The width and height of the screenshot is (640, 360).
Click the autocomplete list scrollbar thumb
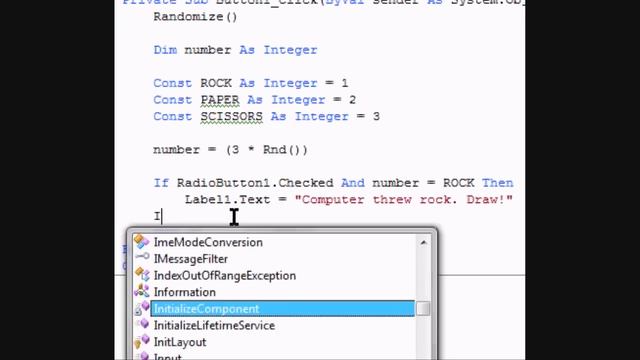[423, 309]
